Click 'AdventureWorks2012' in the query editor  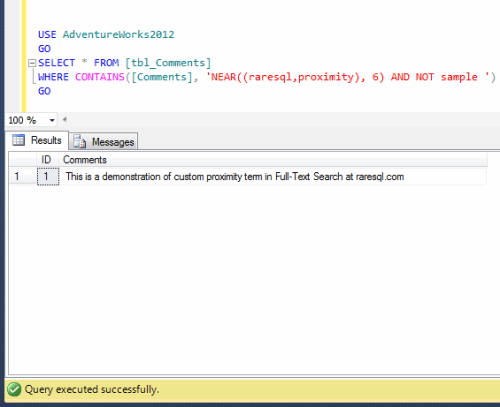tap(119, 35)
